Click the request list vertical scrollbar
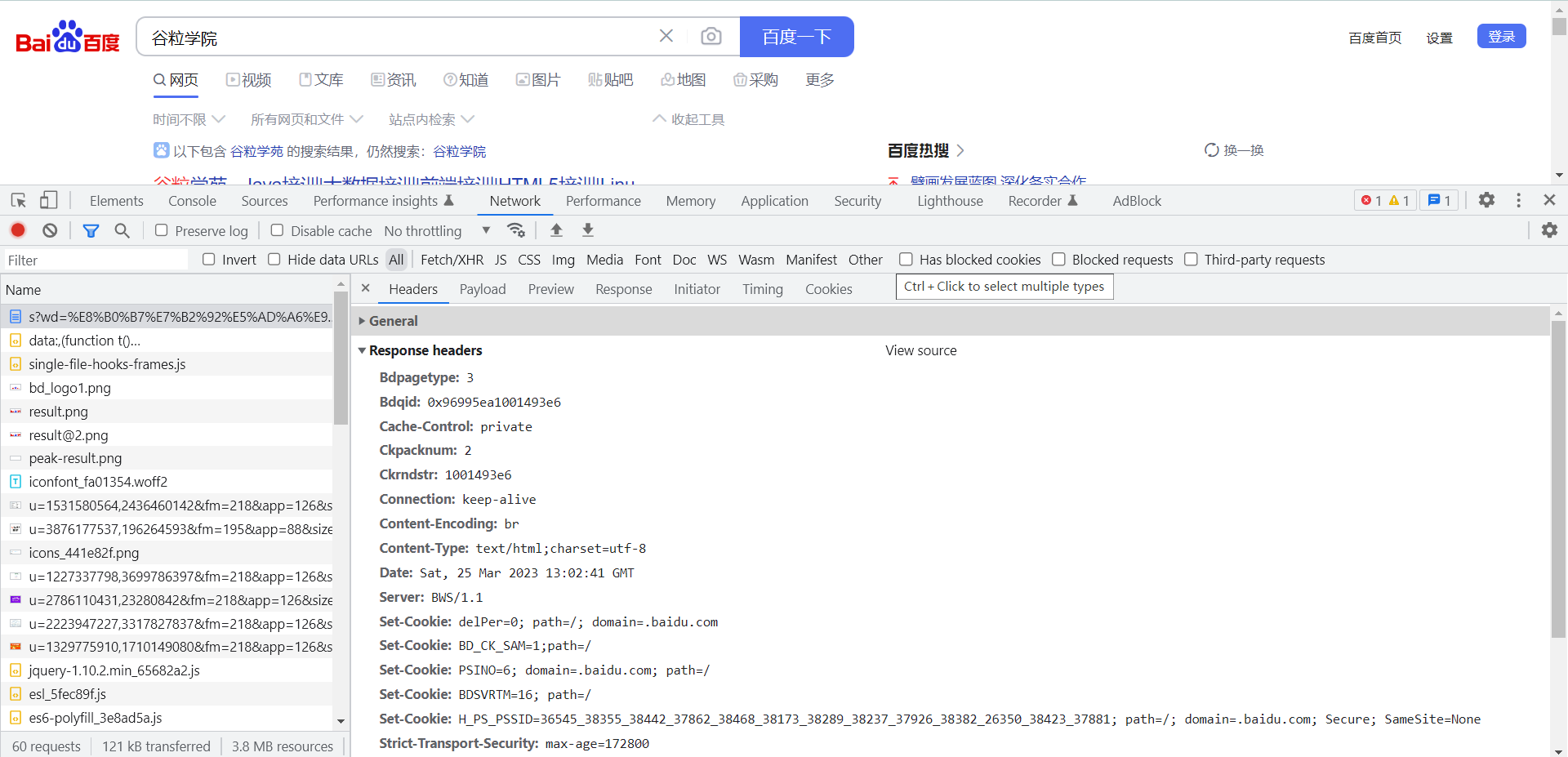 point(341,358)
